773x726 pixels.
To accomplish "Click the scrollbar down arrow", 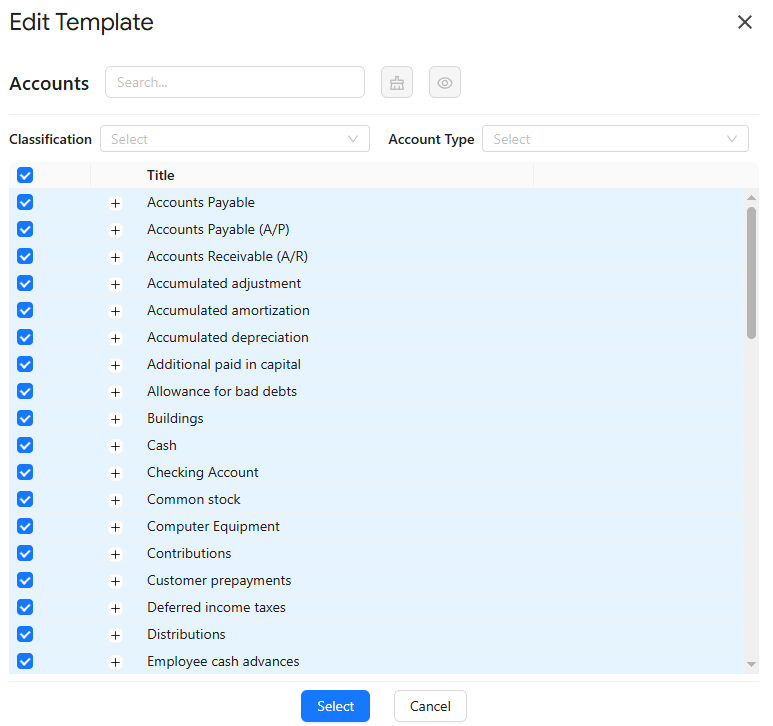I will click(751, 664).
